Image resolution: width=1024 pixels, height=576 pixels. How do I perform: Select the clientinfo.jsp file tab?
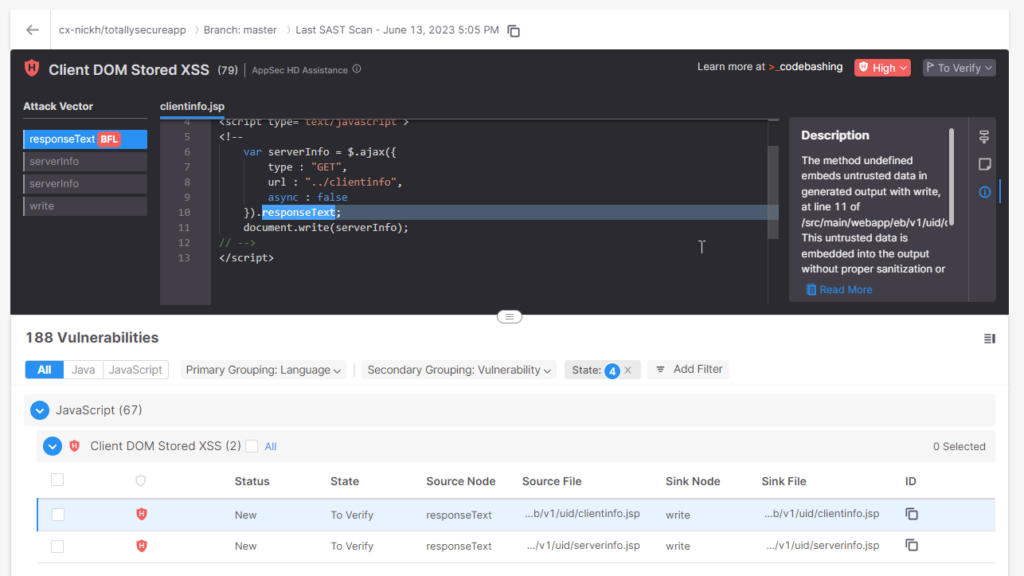tap(192, 106)
